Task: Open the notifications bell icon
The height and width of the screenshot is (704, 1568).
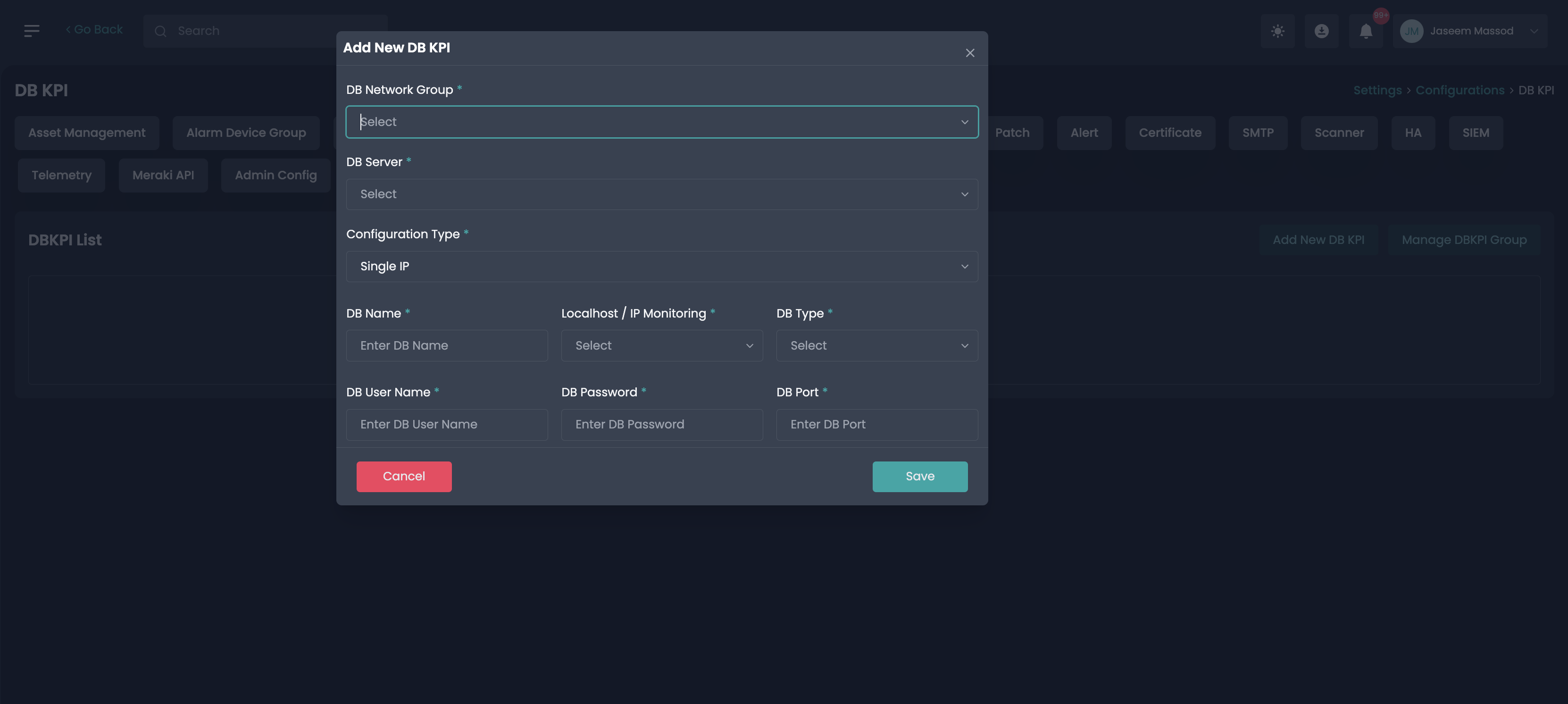Action: point(1366,31)
